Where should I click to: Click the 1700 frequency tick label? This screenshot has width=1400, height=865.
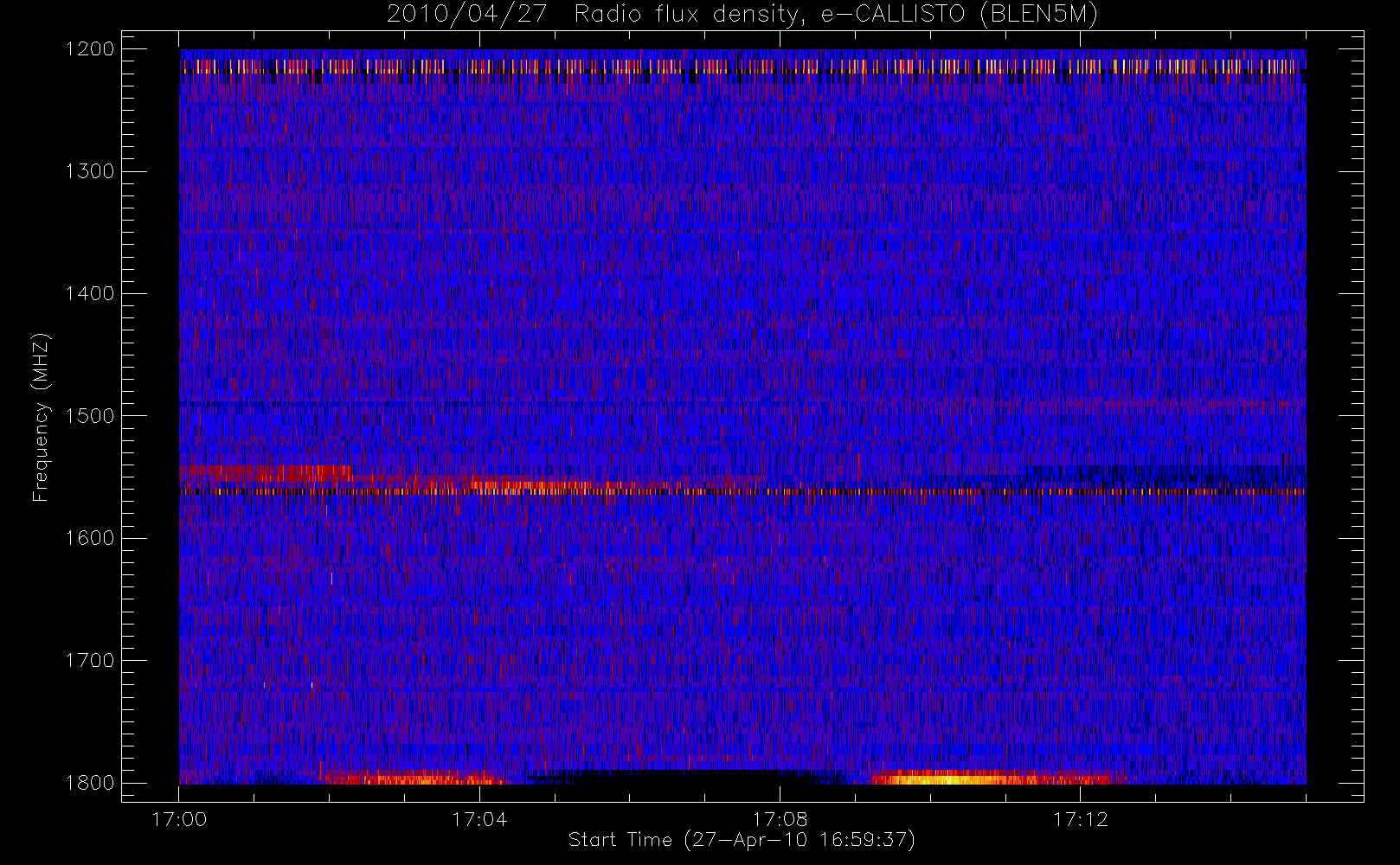pos(91,661)
